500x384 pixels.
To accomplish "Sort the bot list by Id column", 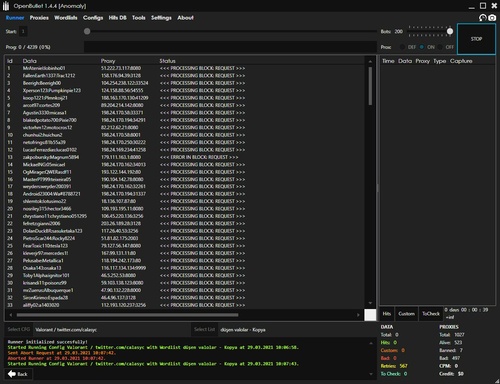I will pos(10,61).
